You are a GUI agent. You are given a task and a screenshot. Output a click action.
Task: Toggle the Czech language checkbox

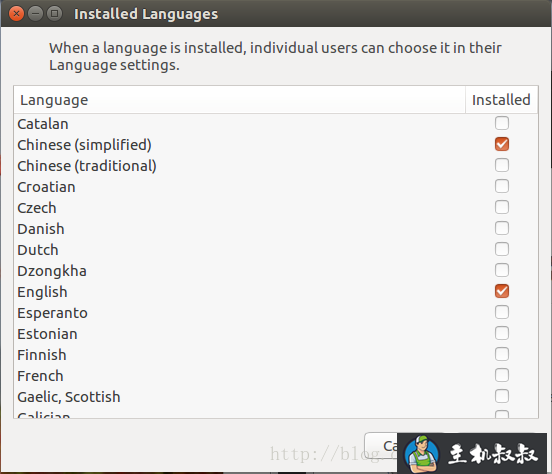(502, 207)
